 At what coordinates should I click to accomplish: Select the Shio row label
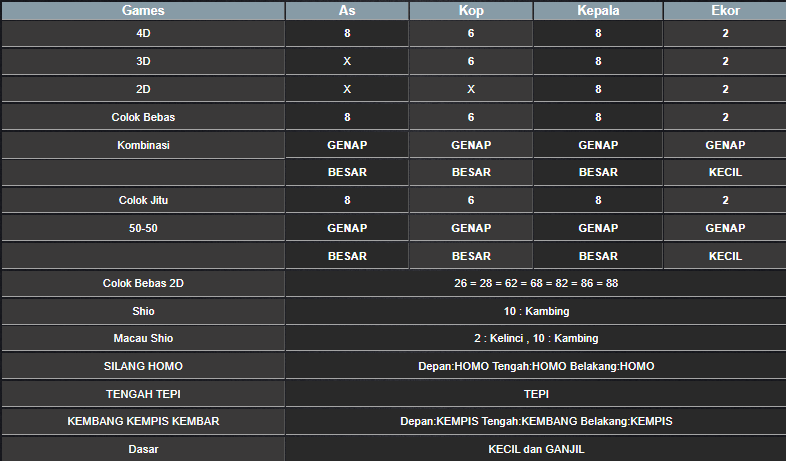coord(143,312)
